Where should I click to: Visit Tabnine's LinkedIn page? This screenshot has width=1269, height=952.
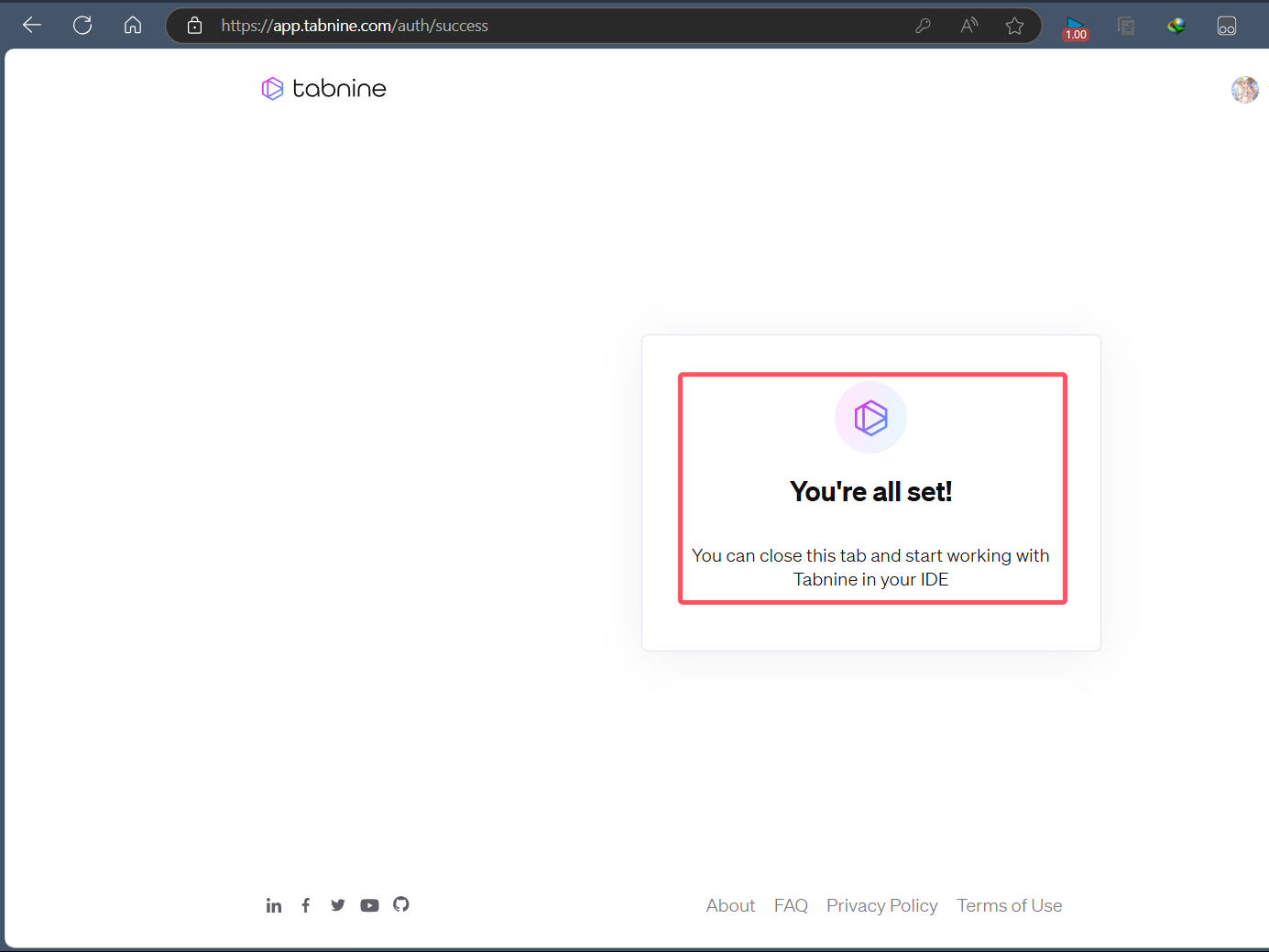pyautogui.click(x=274, y=905)
